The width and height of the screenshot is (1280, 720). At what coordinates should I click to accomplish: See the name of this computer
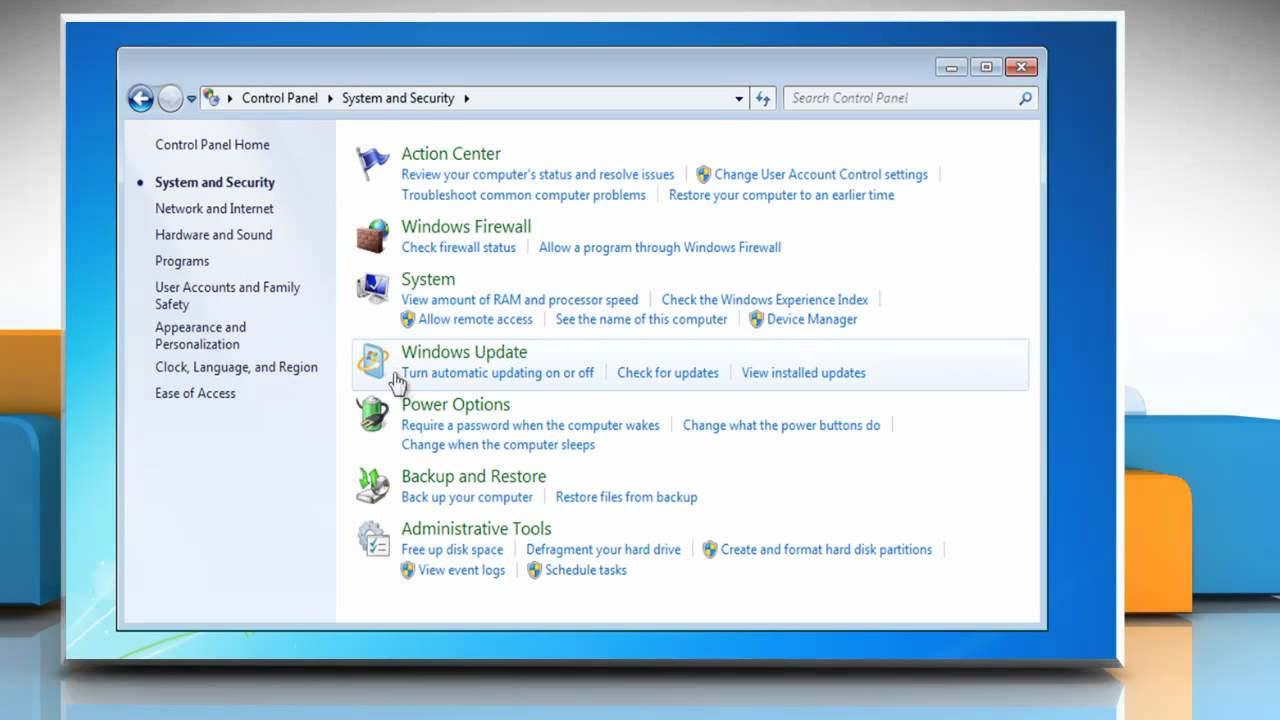click(x=642, y=319)
